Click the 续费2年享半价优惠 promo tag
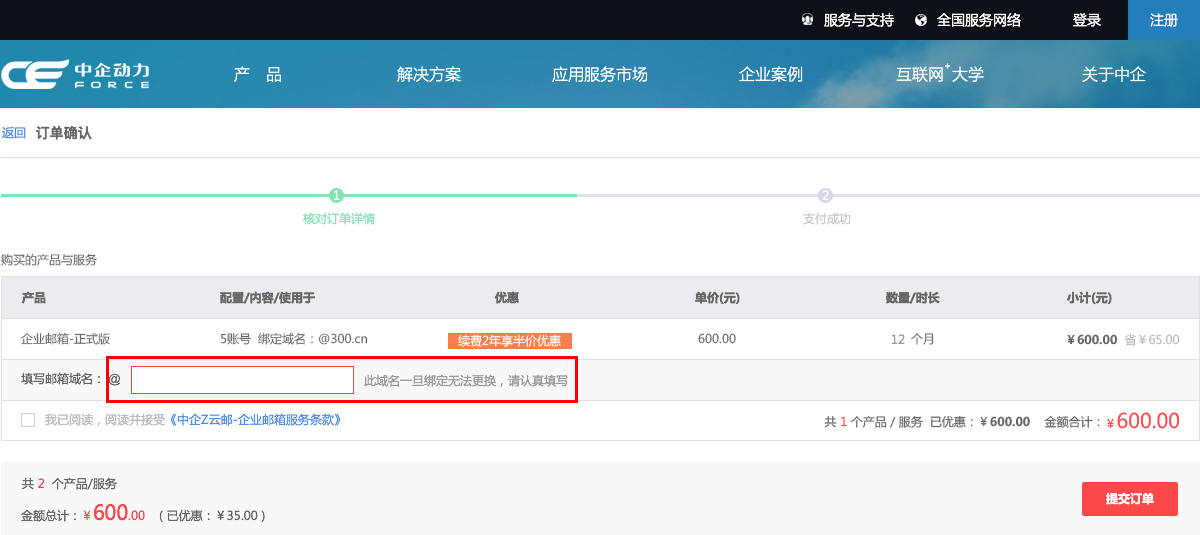The height and width of the screenshot is (535, 1200). click(509, 341)
